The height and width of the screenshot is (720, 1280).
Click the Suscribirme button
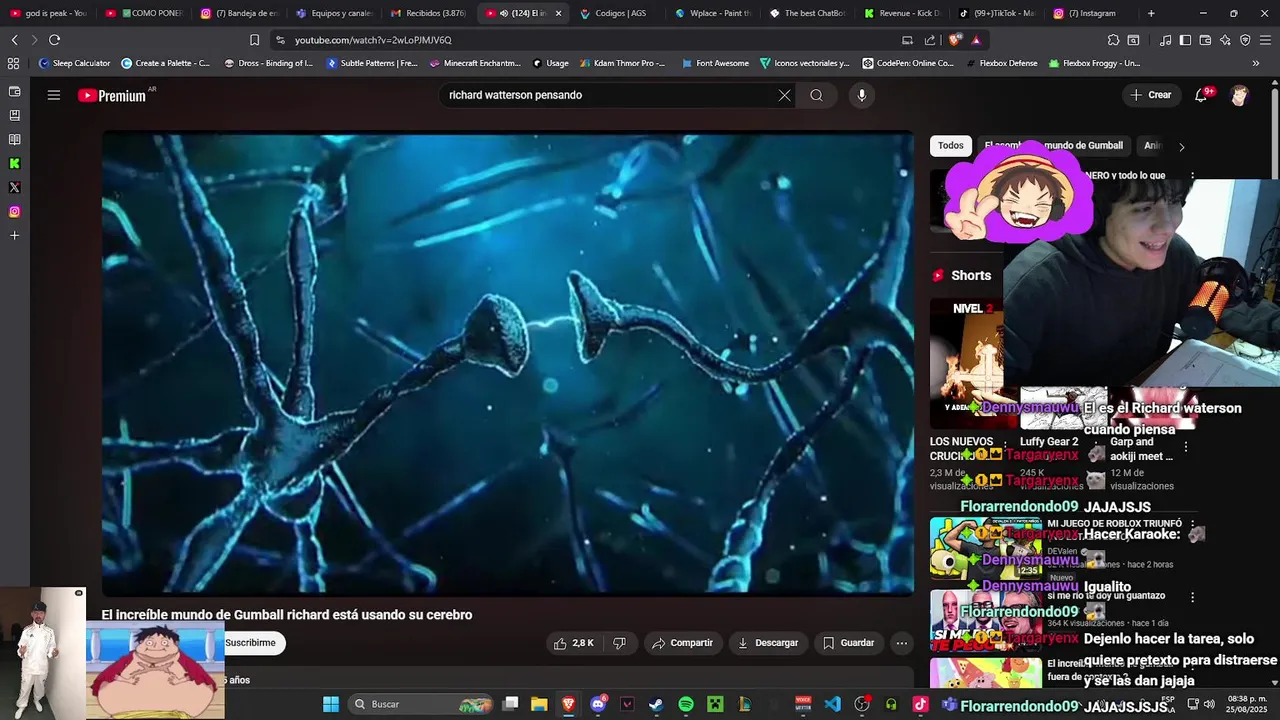pos(250,643)
